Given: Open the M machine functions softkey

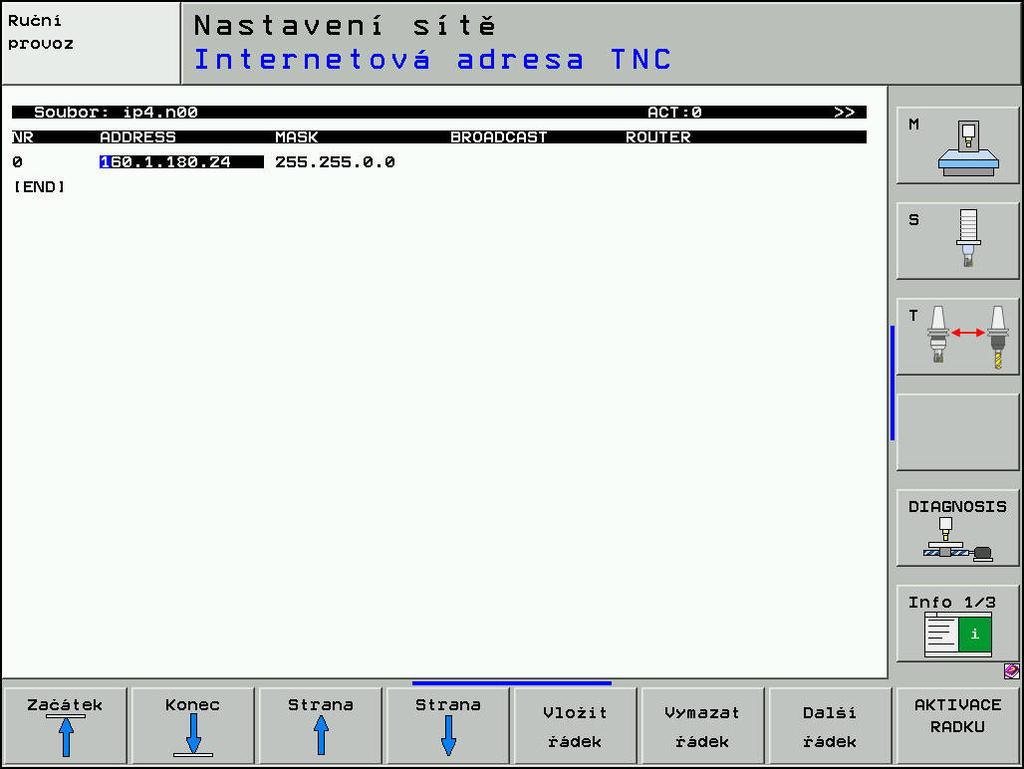Looking at the screenshot, I should (x=957, y=145).
